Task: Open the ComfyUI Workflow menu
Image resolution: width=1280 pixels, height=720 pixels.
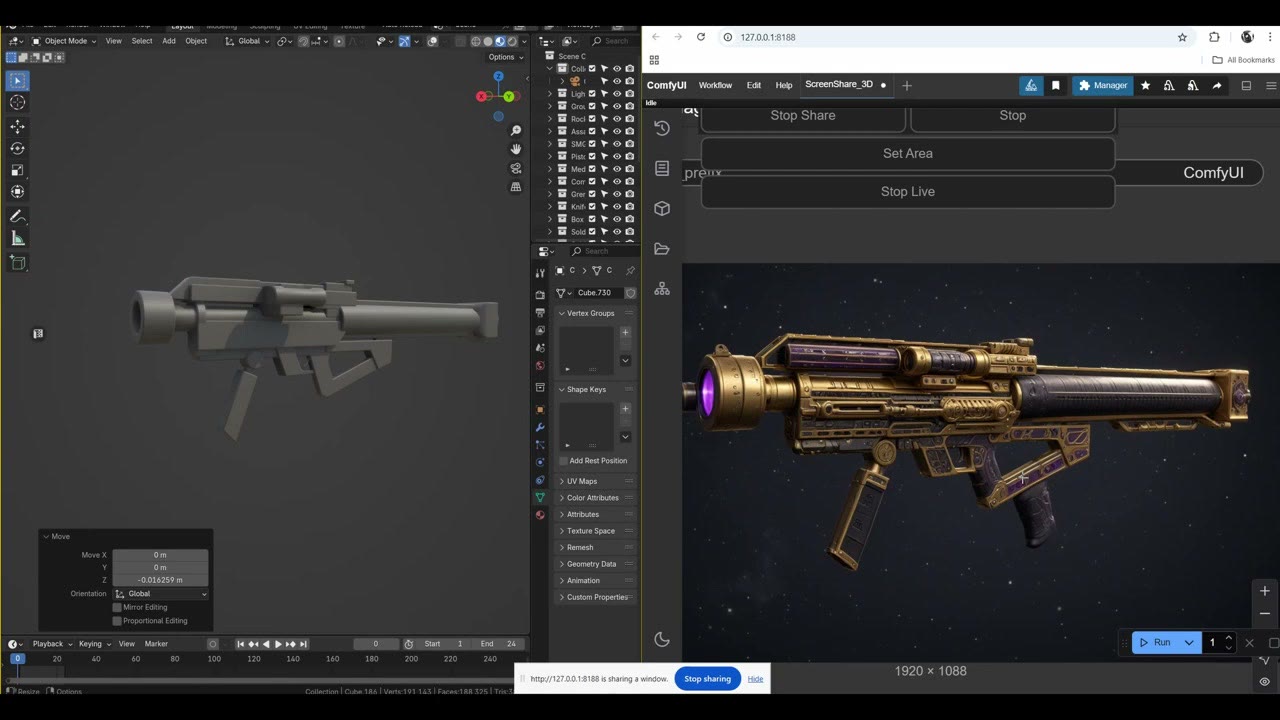Action: 715,85
